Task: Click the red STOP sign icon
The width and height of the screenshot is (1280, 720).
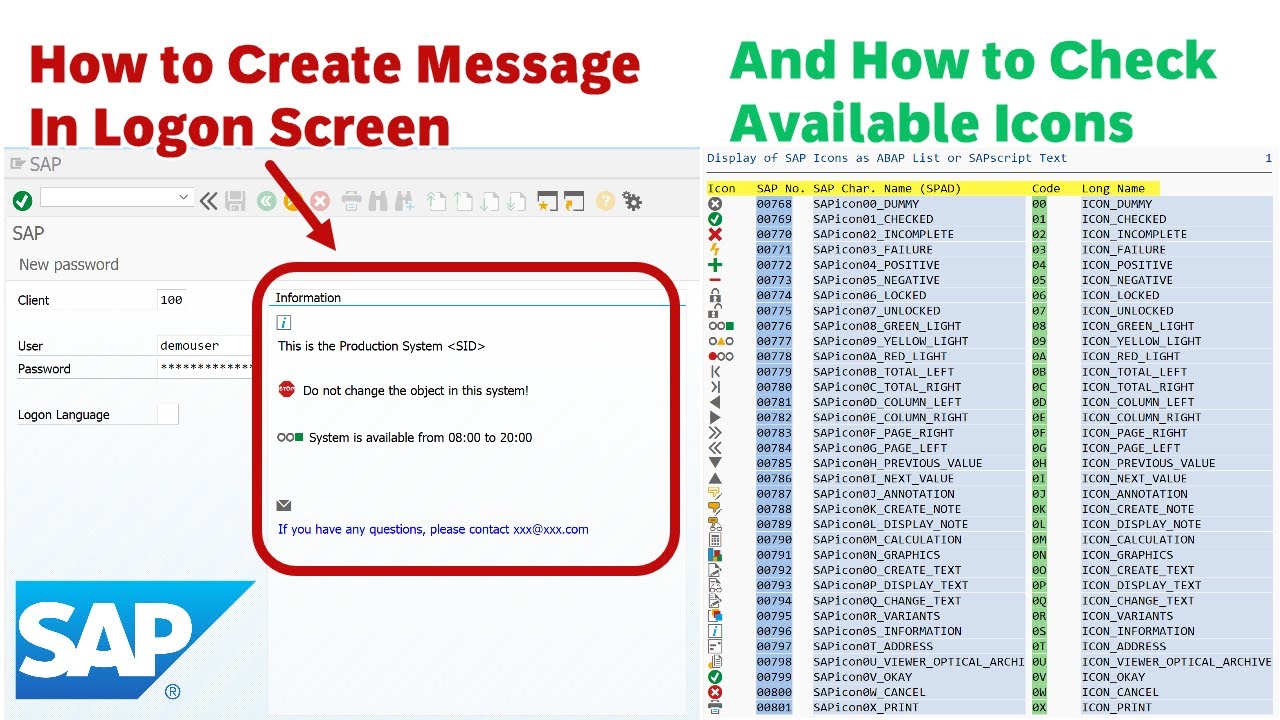Action: point(287,389)
